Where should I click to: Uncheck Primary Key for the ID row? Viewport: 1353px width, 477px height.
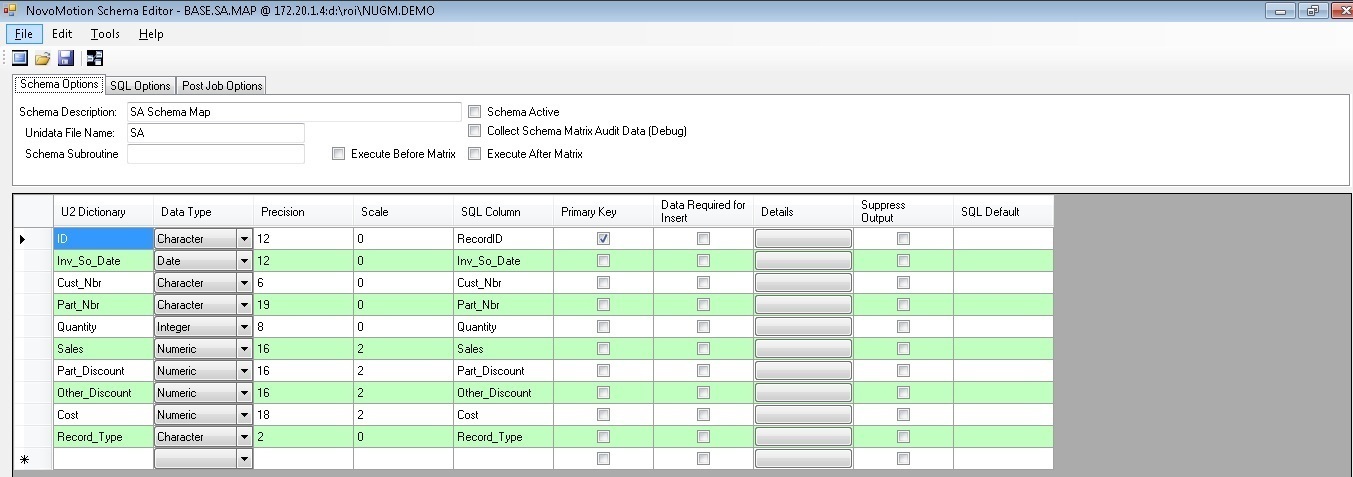click(x=603, y=239)
